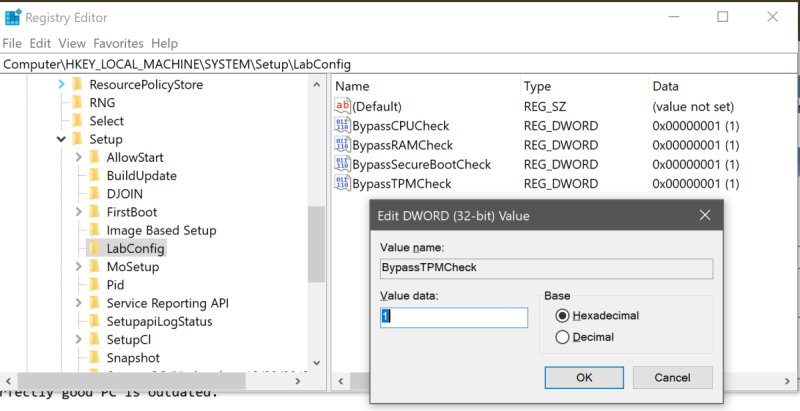This screenshot has width=800, height=411.
Task: Click the RNG folder icon
Action: click(78, 102)
